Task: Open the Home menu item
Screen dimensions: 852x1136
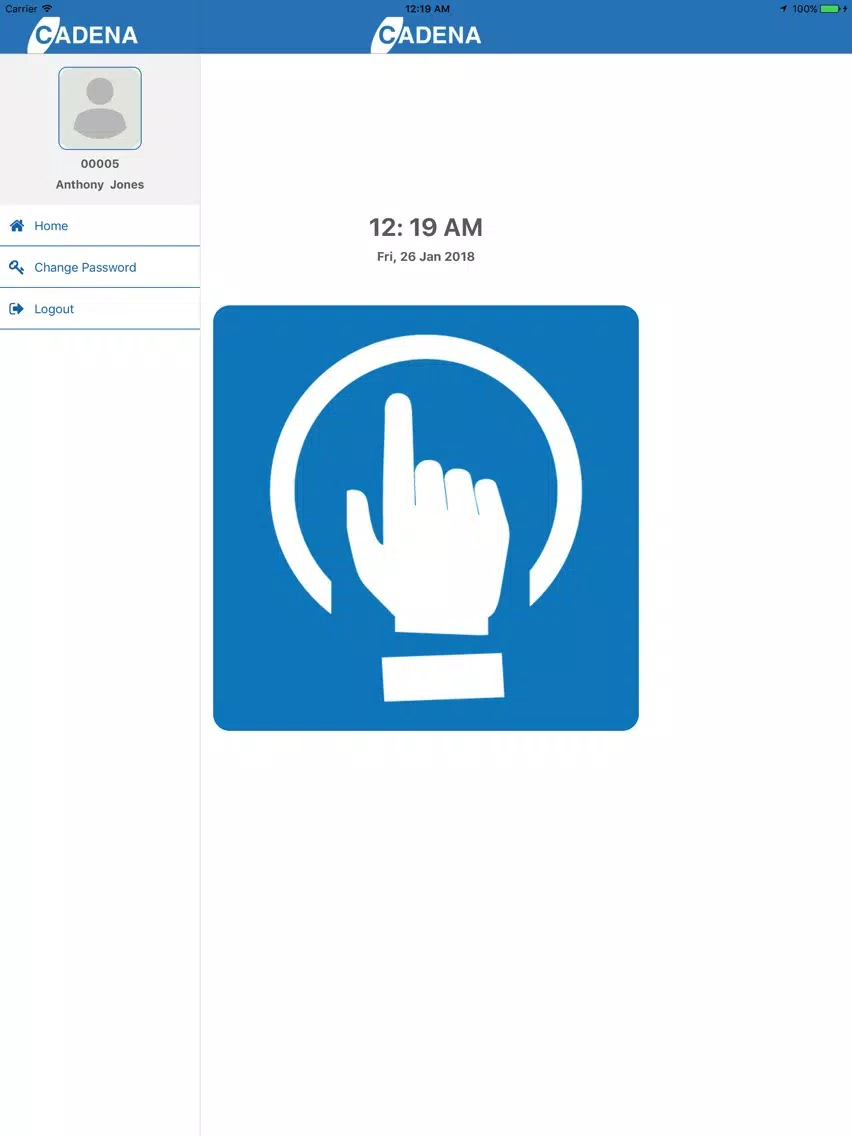Action: (x=100, y=226)
